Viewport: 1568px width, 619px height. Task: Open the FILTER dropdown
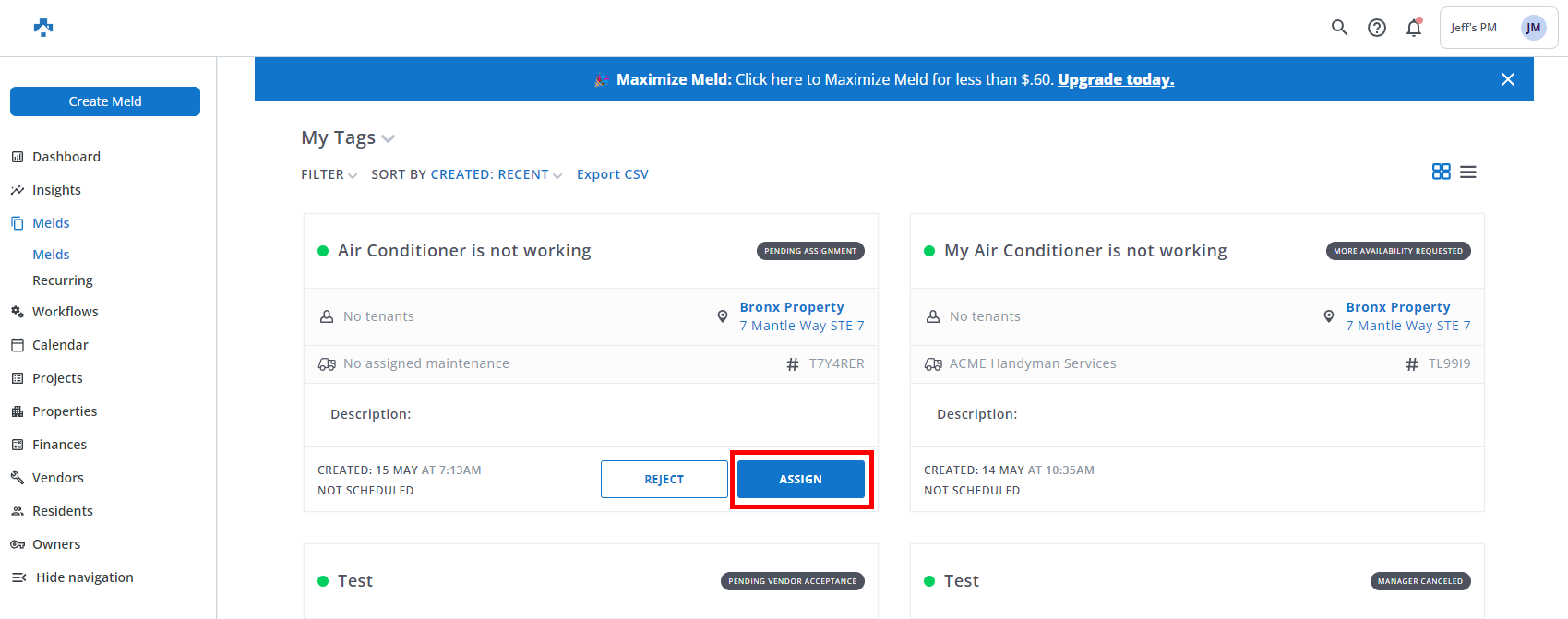pos(329,174)
